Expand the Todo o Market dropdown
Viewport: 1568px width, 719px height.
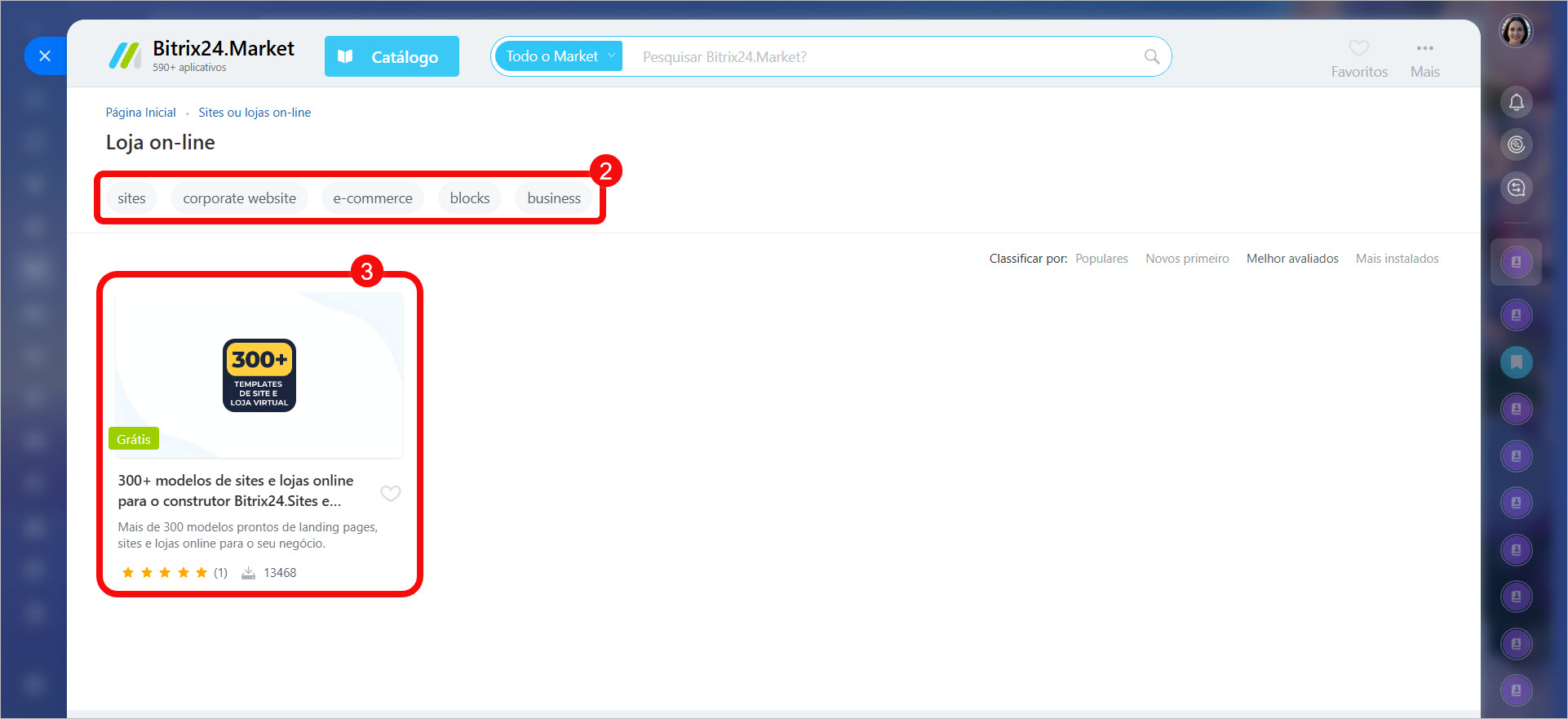tap(559, 56)
